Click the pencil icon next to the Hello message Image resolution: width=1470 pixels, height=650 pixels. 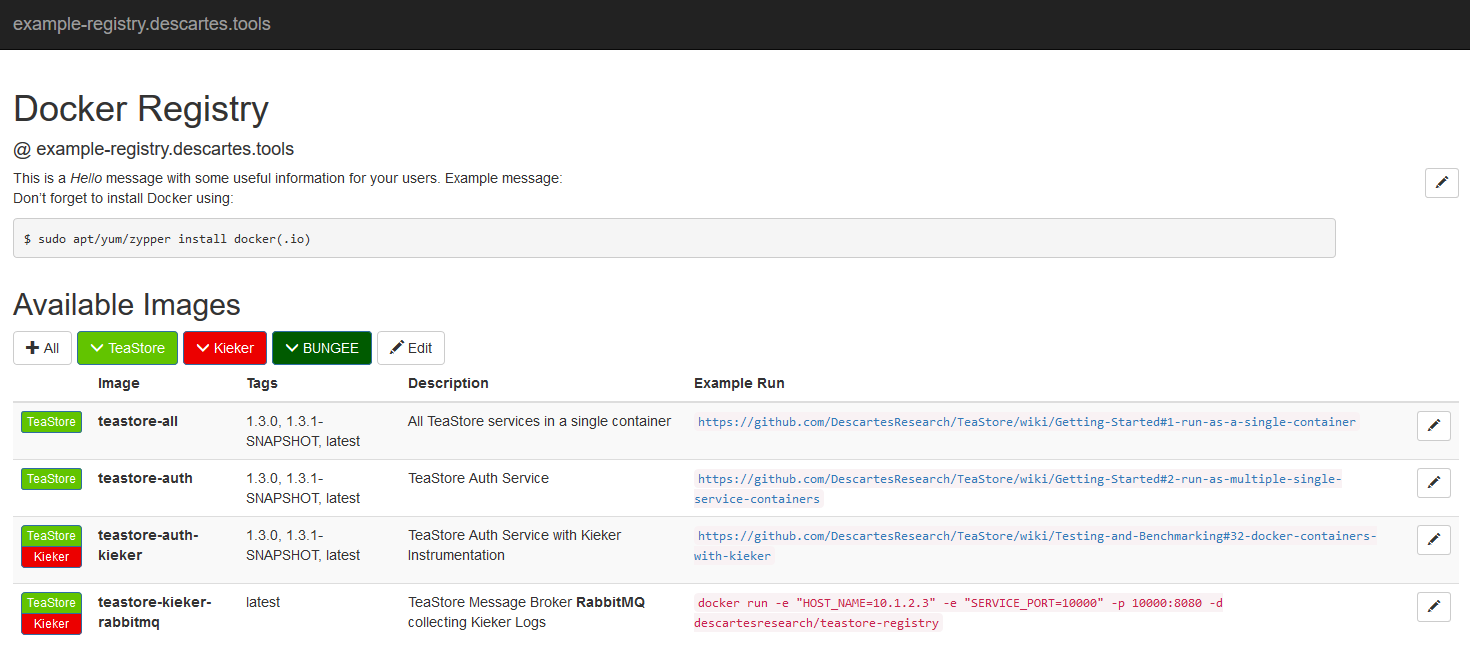point(1441,183)
